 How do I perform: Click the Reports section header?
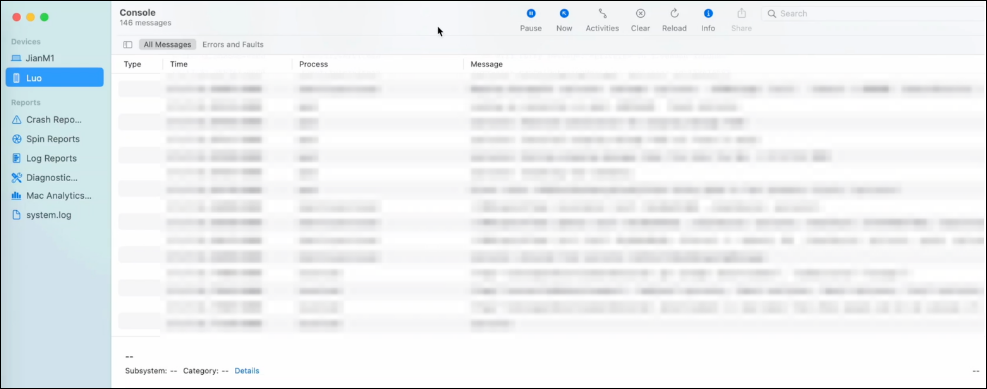pyautogui.click(x=26, y=103)
